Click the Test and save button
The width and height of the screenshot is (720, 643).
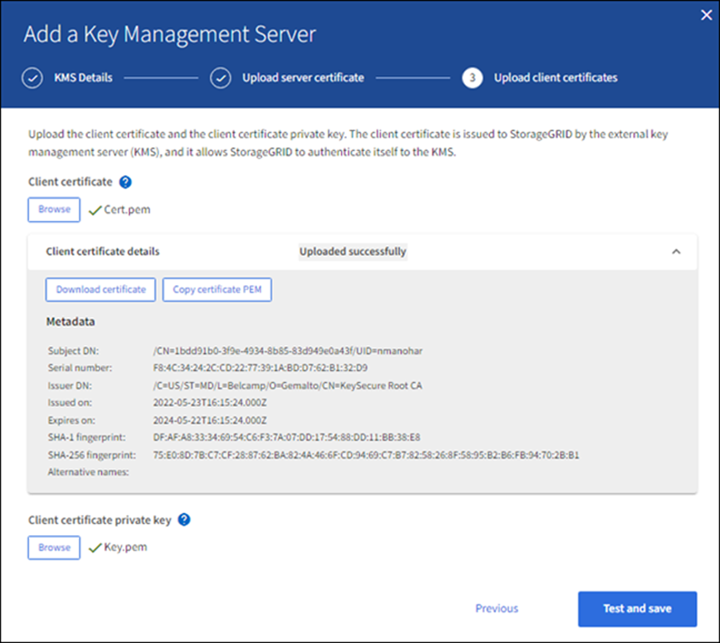click(x=636, y=608)
